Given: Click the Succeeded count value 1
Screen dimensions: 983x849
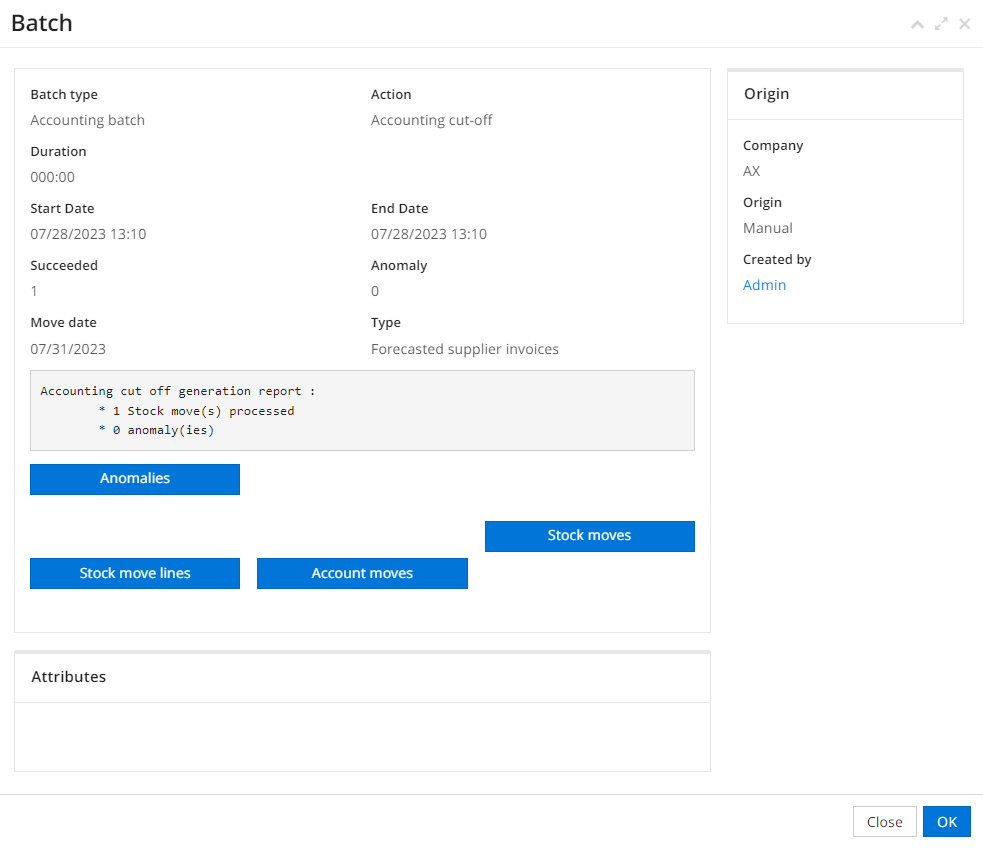Looking at the screenshot, I should (34, 291).
